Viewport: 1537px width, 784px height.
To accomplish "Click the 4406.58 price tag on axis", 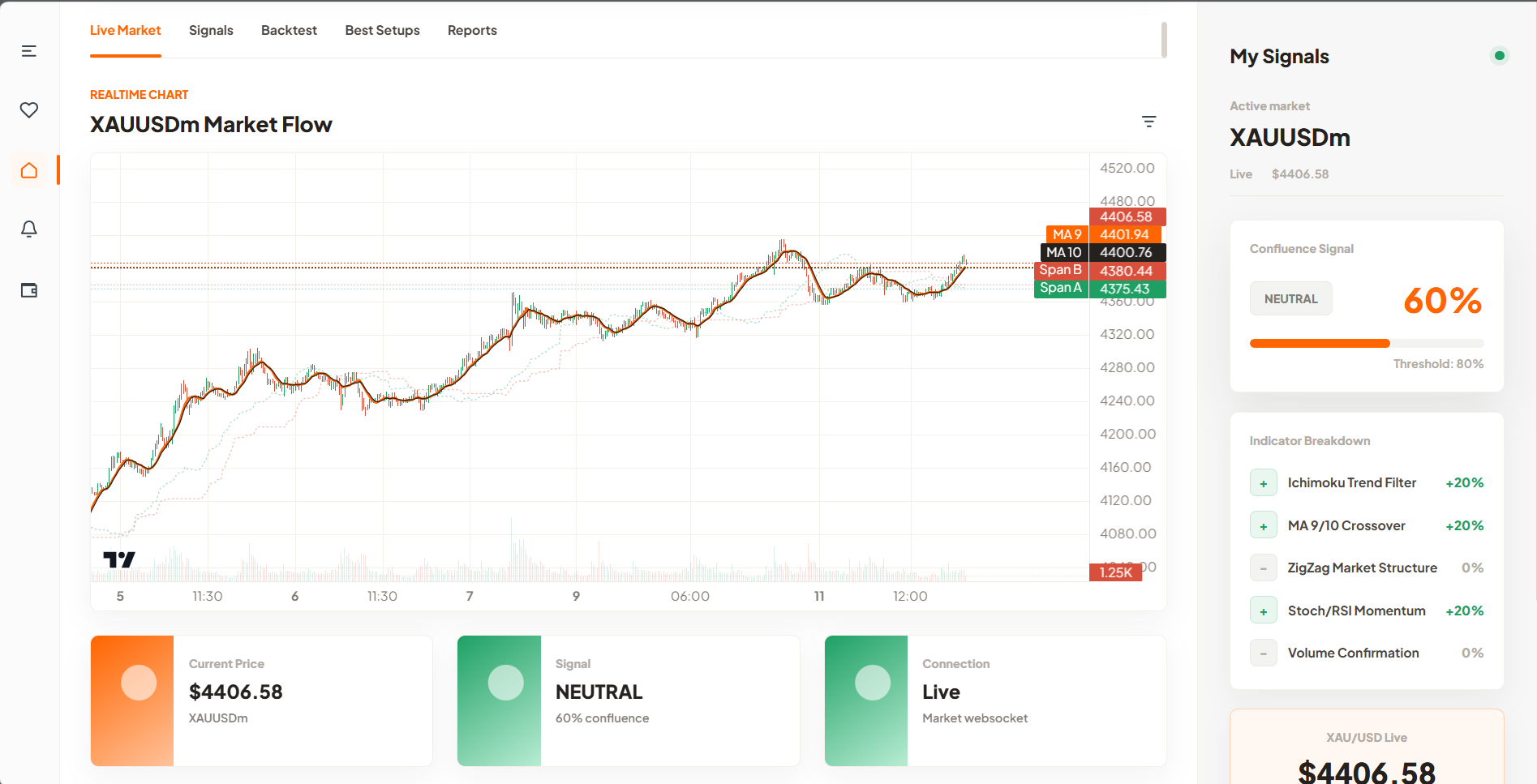I will coord(1127,216).
